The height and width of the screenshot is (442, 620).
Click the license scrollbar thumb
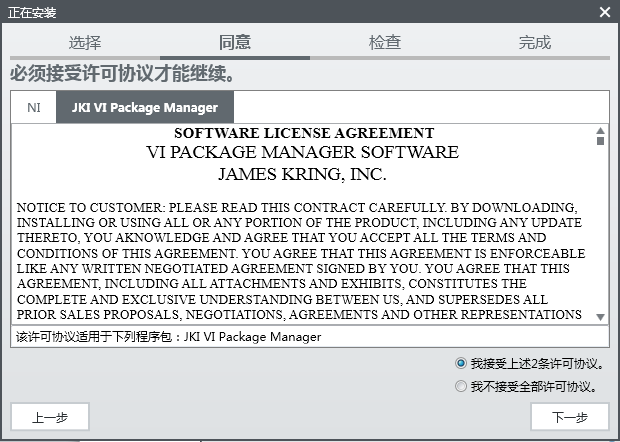click(x=601, y=141)
